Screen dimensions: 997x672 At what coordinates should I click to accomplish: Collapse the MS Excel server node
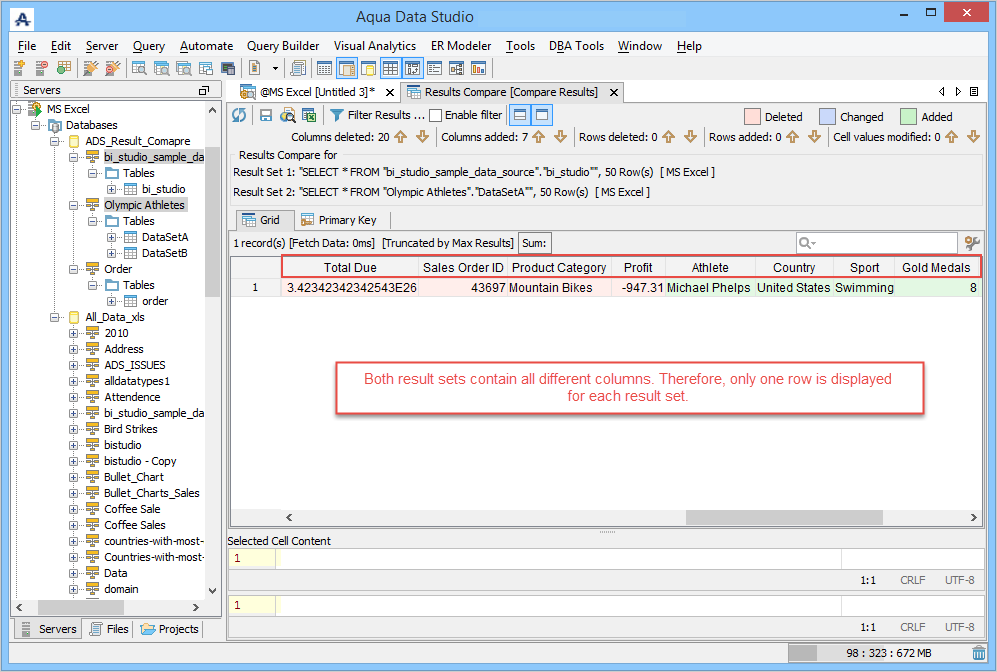click(x=17, y=109)
